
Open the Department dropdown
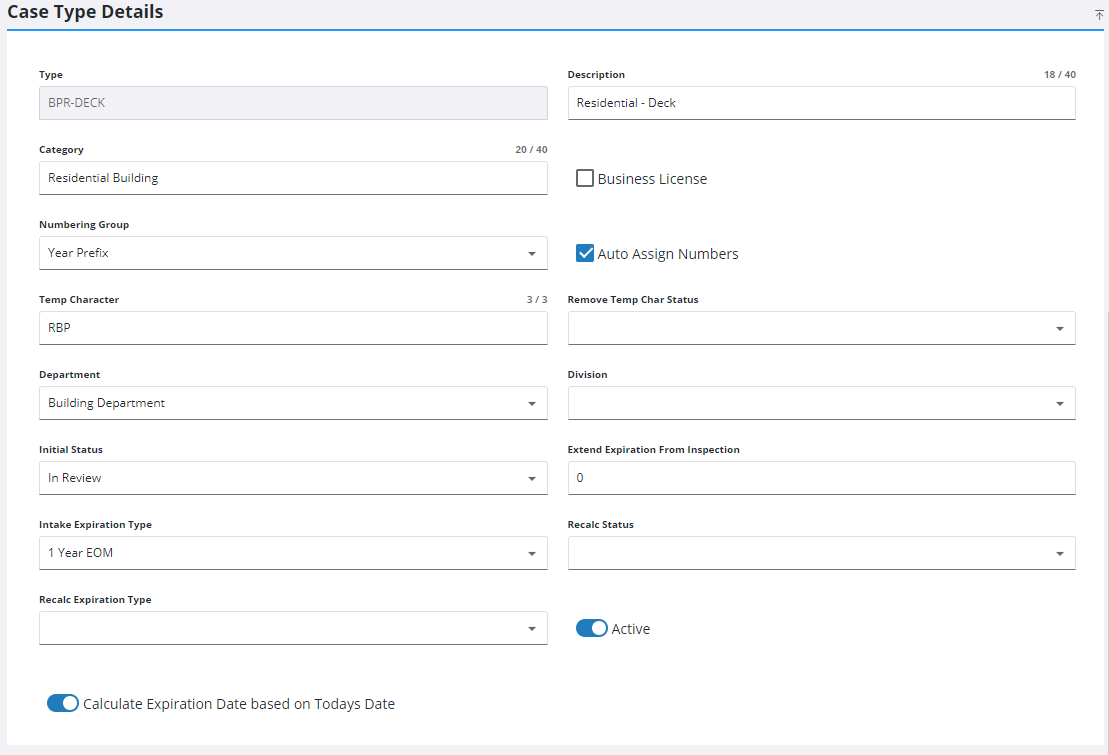tap(293, 403)
